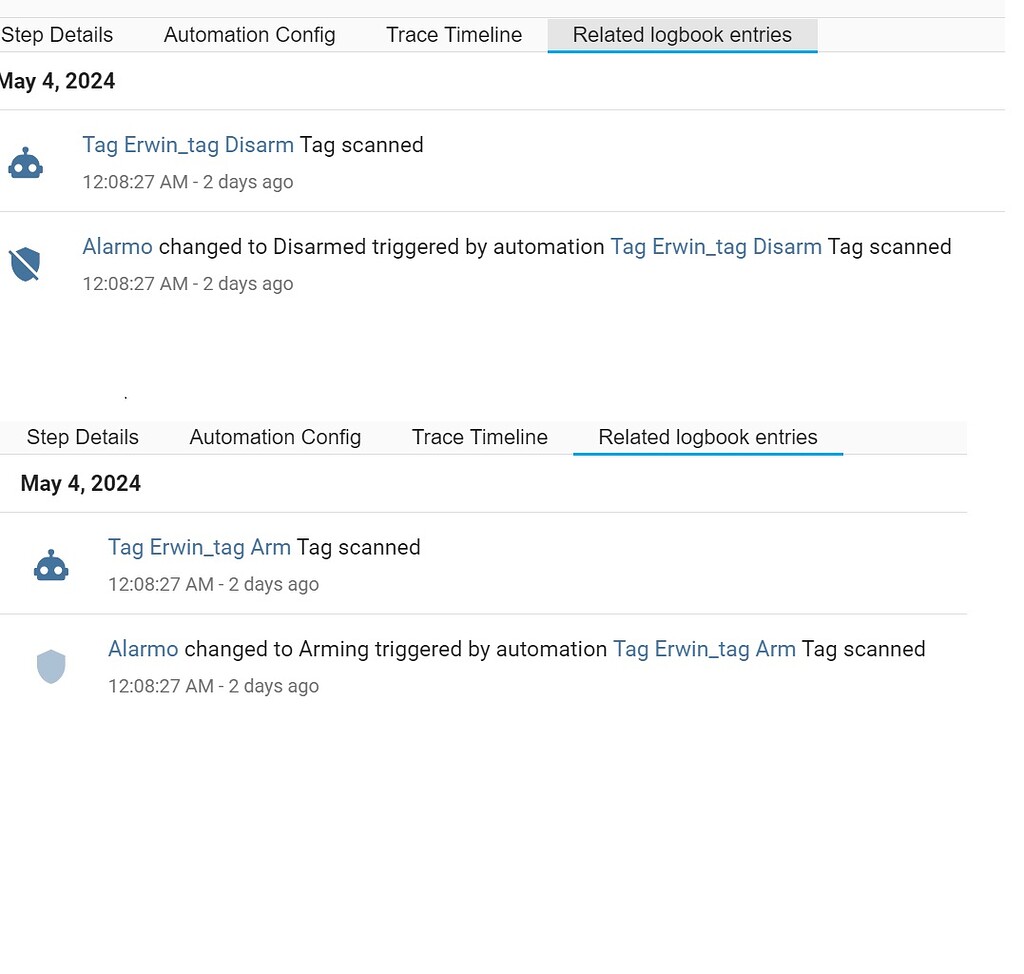Open Automation Config in the lower panel
The width and height of the screenshot is (1024, 974).
coord(274,437)
